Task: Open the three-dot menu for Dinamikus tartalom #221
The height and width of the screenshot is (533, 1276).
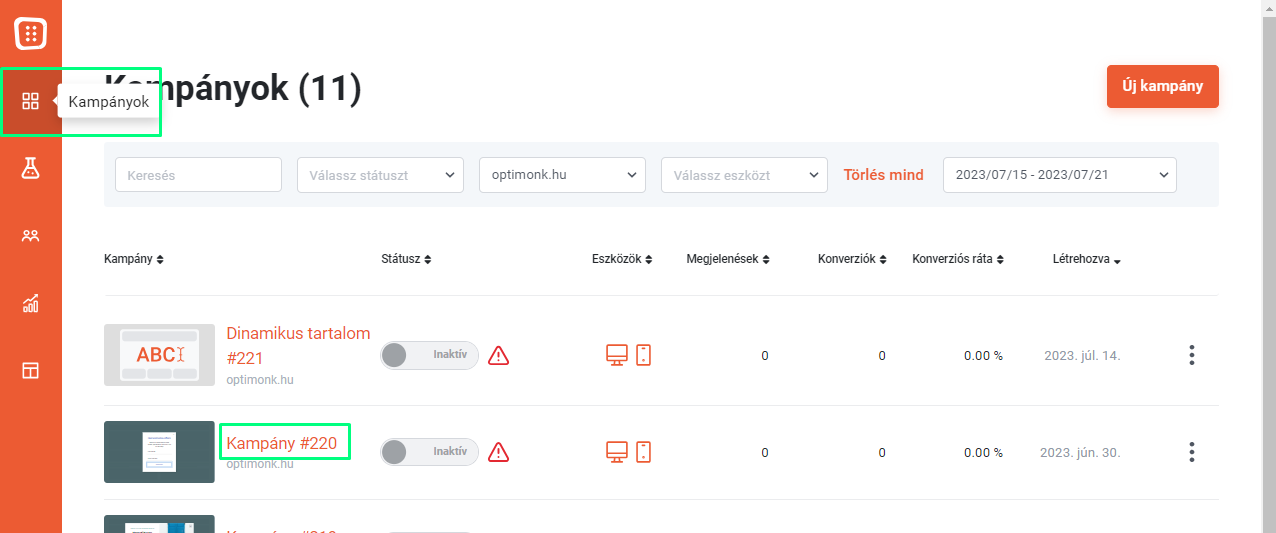Action: (1191, 355)
